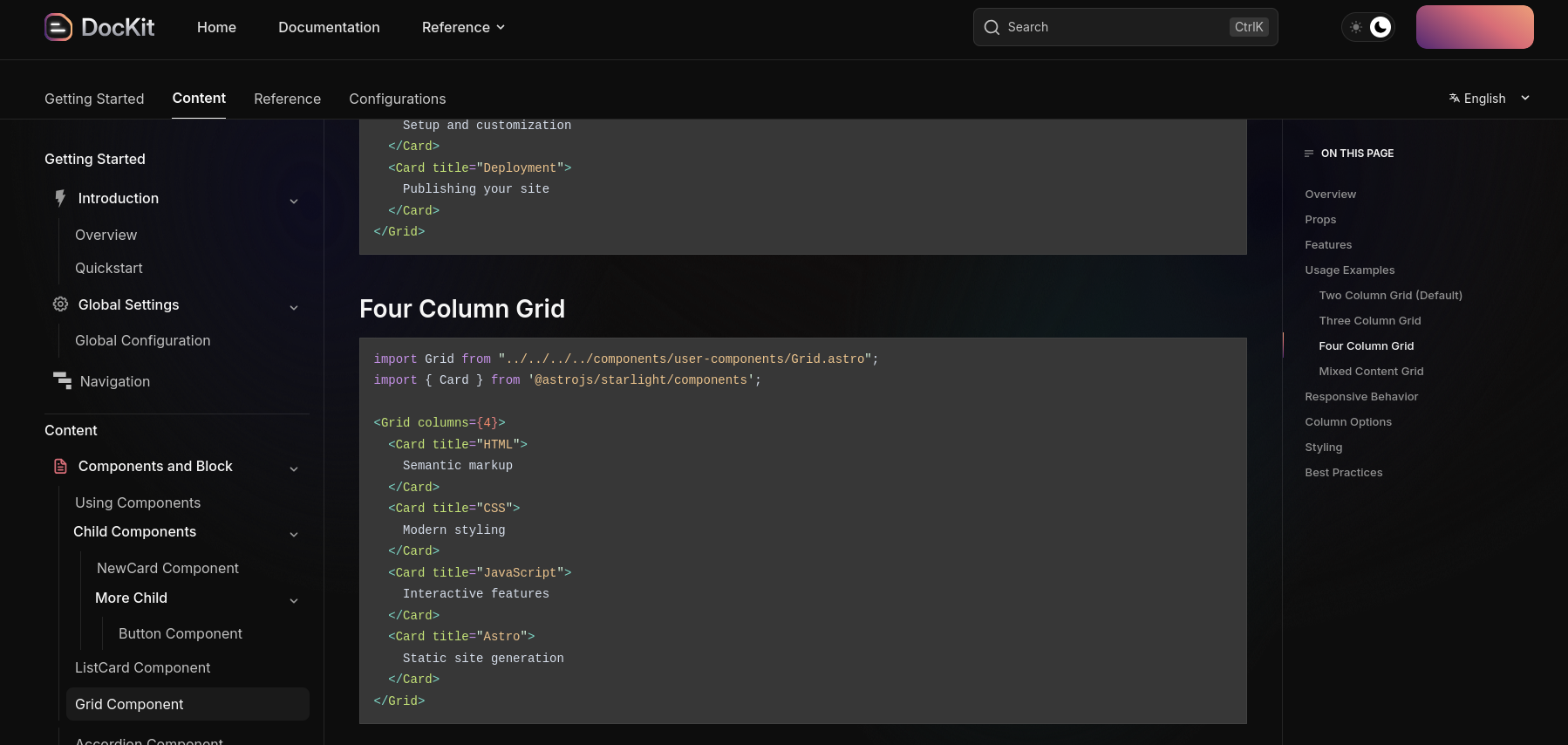Open Using Components in sidebar
The width and height of the screenshot is (1568, 745).
tap(138, 502)
